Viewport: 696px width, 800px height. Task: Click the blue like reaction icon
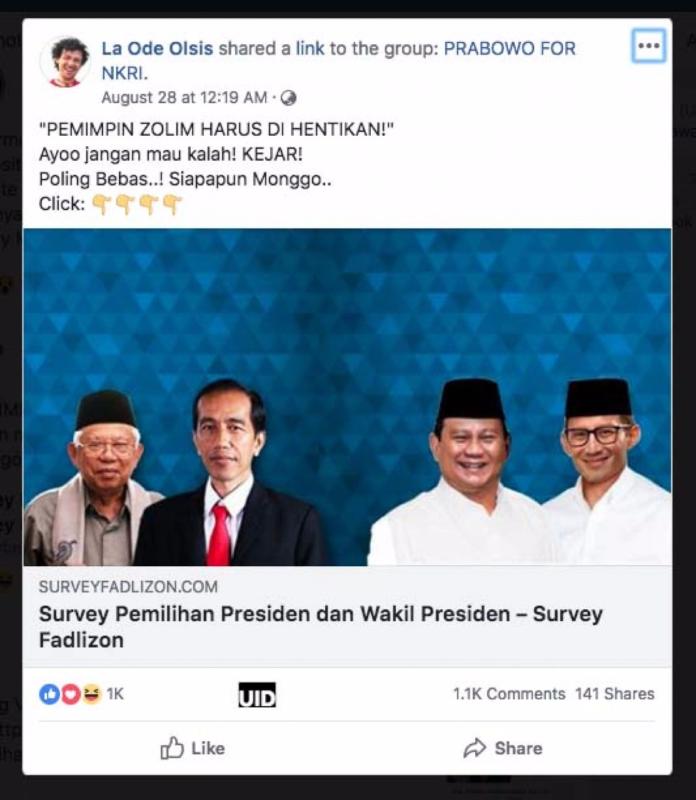pos(49,694)
